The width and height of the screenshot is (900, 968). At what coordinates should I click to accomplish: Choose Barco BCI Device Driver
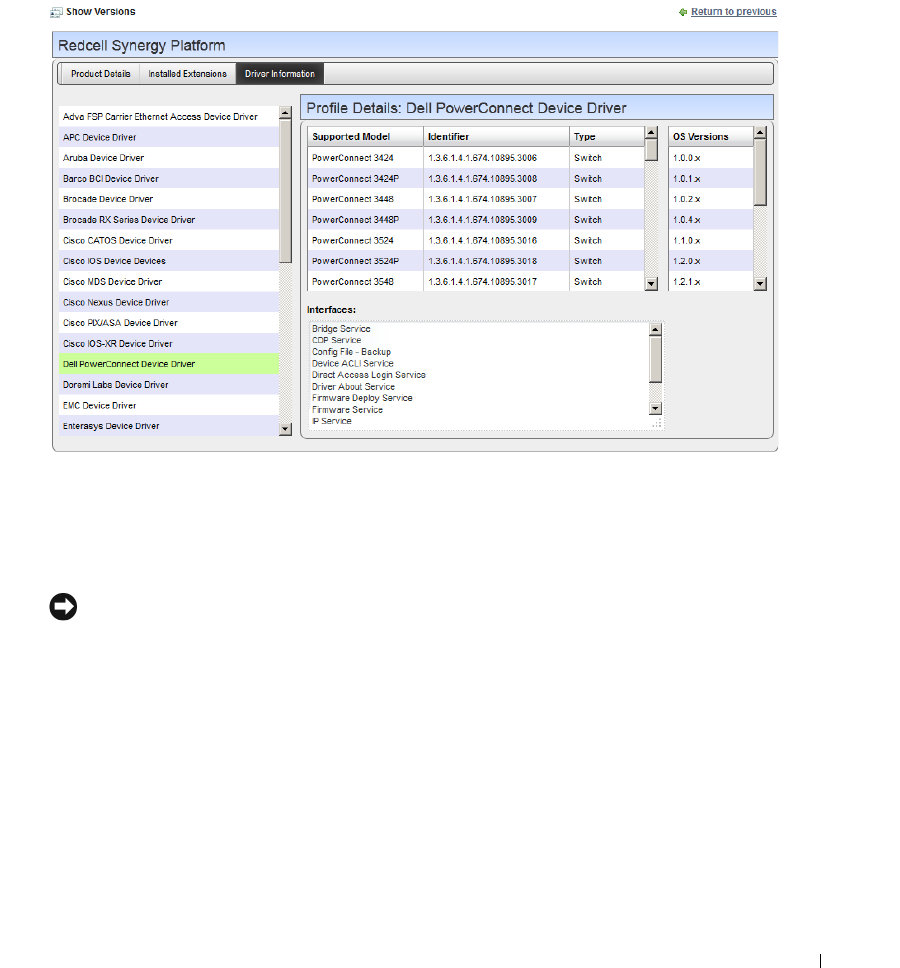(x=169, y=178)
